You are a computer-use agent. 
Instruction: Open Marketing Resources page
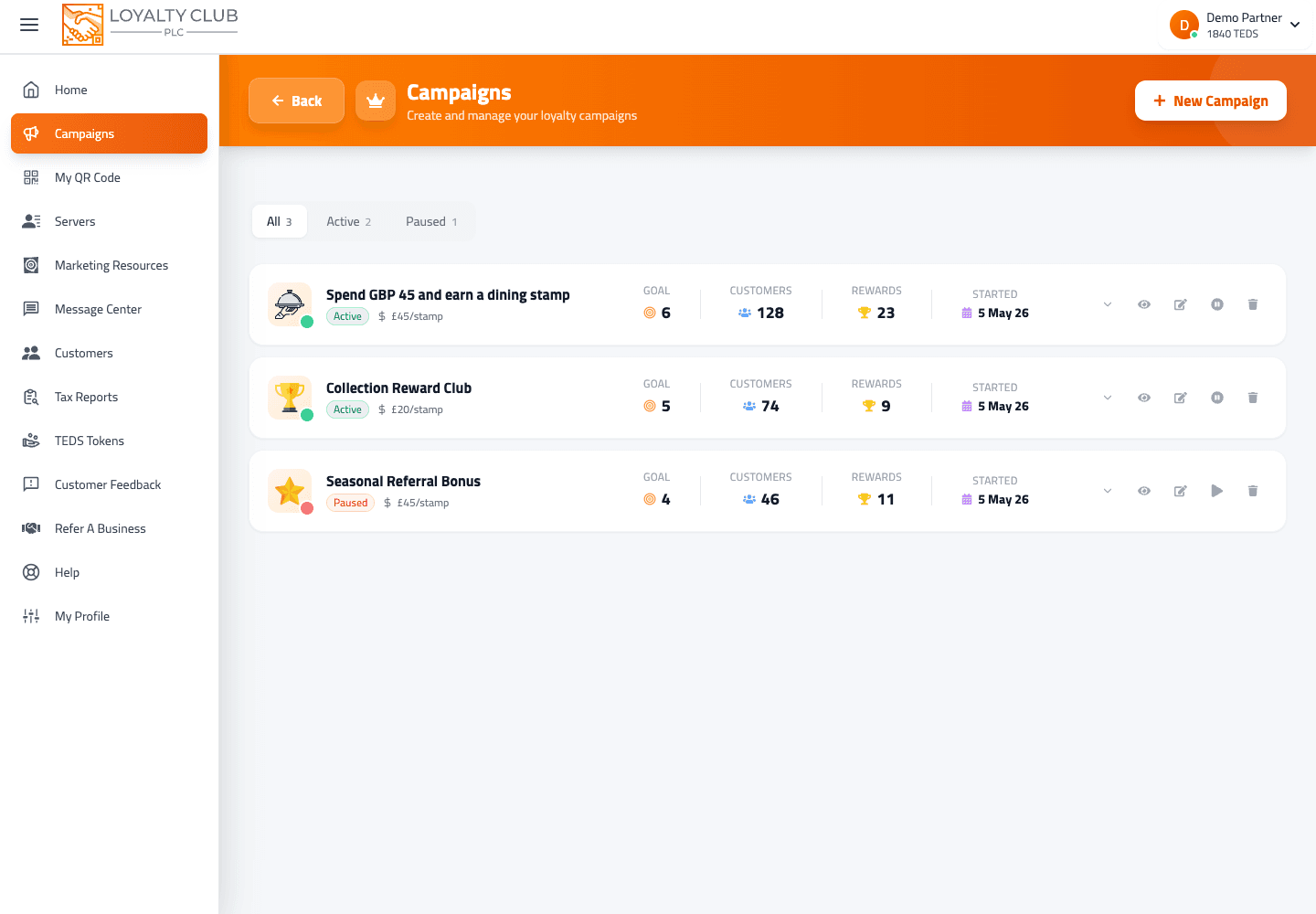point(109,265)
